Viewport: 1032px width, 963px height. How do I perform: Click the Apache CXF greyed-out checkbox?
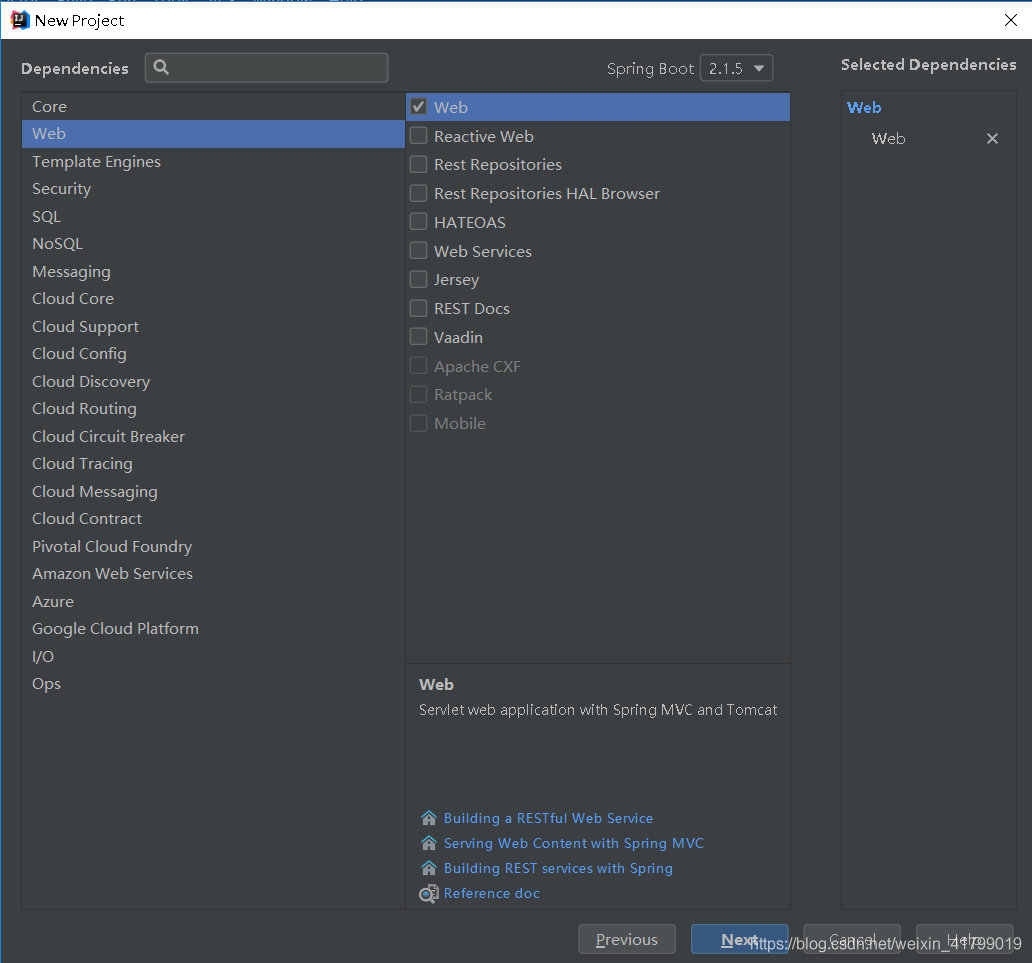coord(419,365)
